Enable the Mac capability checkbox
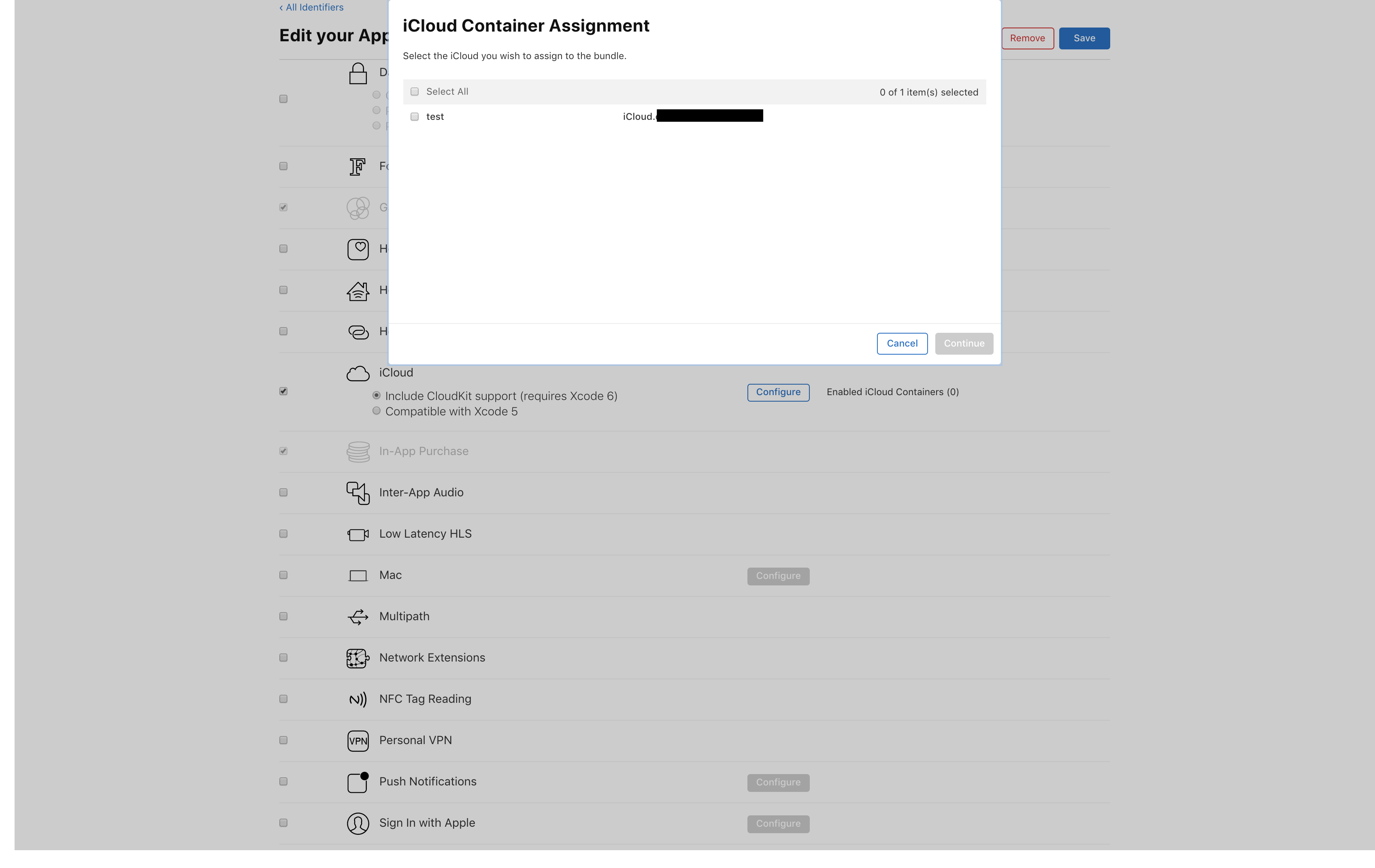This screenshot has height=868, width=1375. point(283,575)
